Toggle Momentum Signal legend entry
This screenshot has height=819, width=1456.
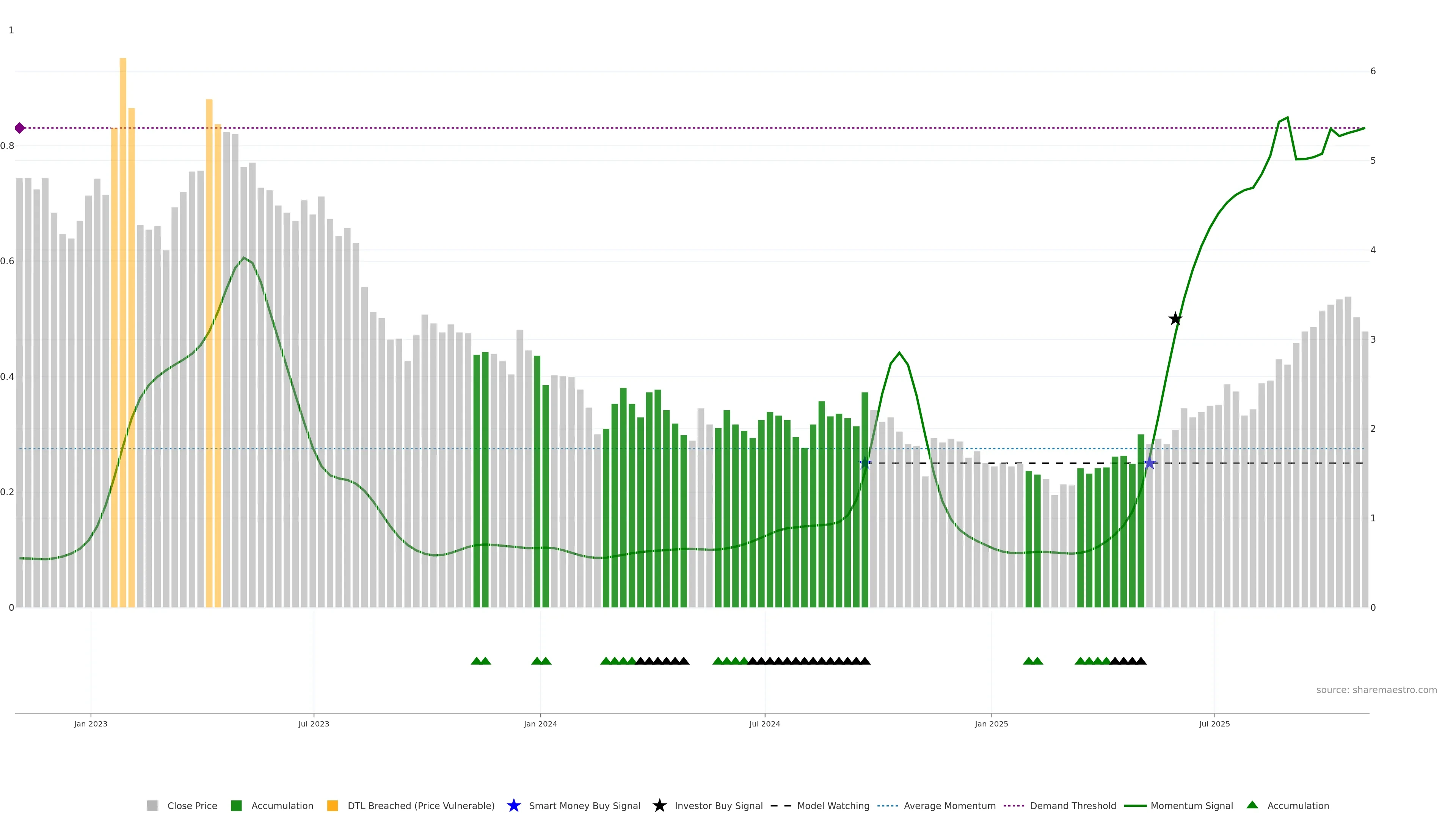1191,806
